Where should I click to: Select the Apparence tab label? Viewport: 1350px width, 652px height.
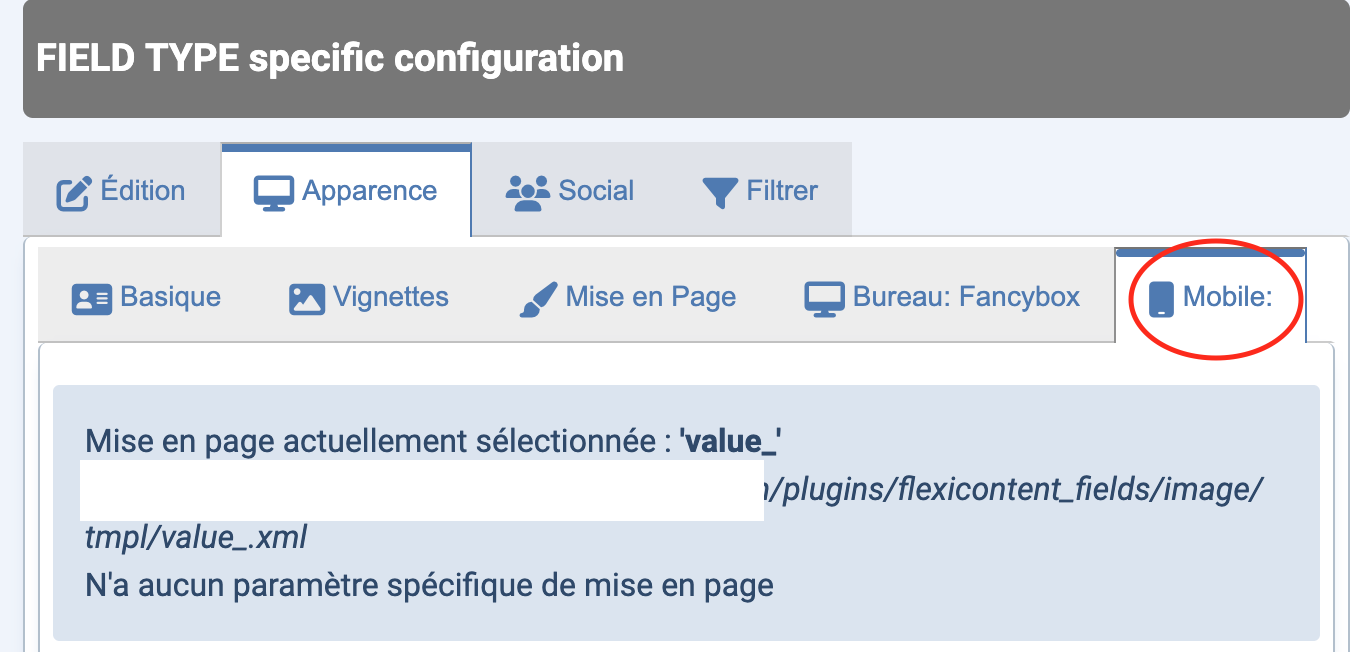[x=369, y=191]
